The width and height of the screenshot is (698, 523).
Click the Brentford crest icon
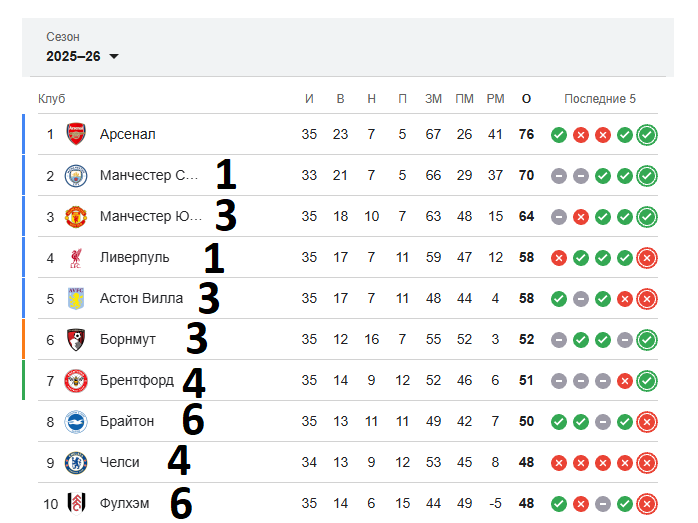point(76,381)
